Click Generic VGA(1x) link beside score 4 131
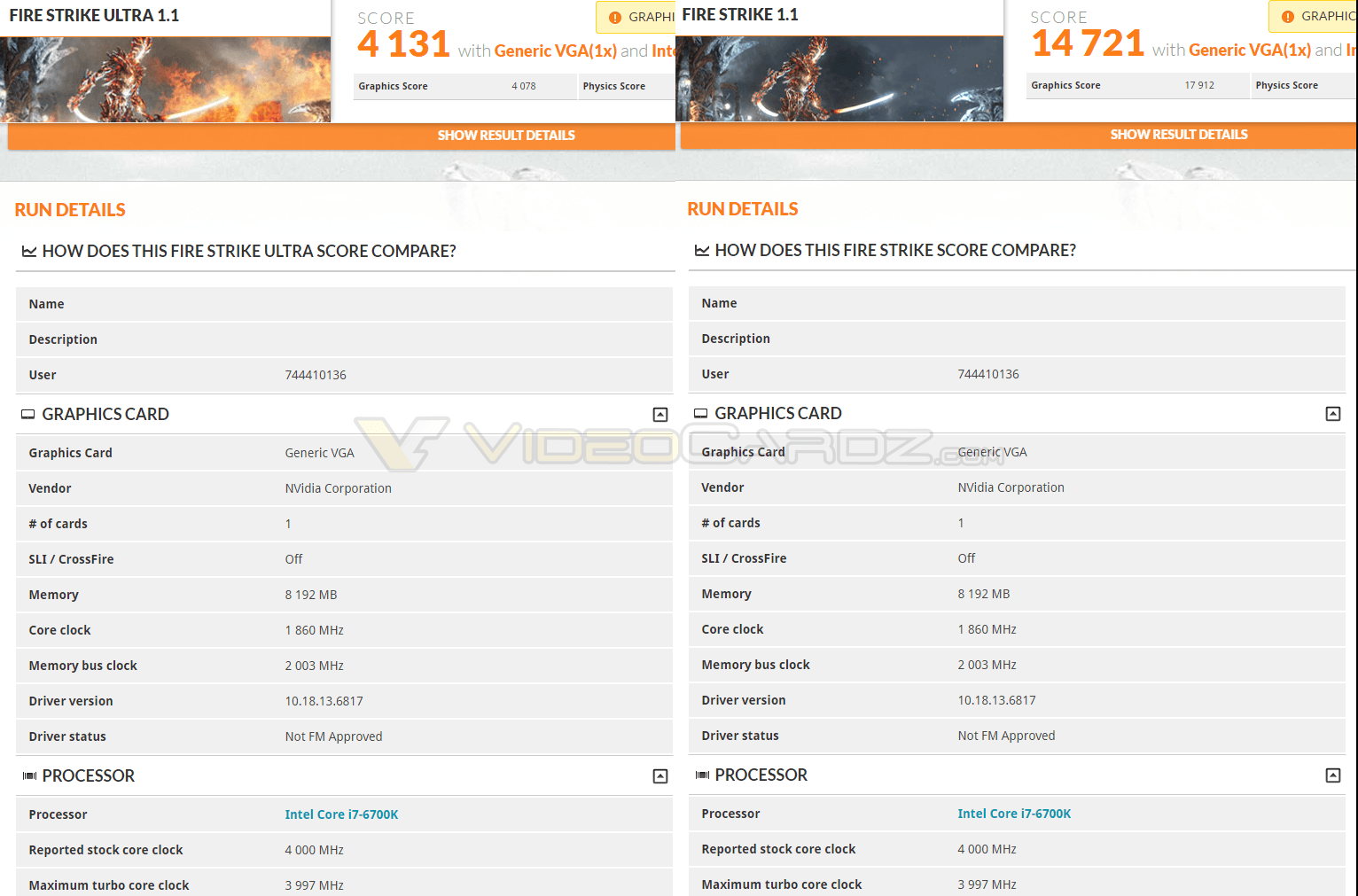Screen dimensions: 1358x896 tap(555, 51)
